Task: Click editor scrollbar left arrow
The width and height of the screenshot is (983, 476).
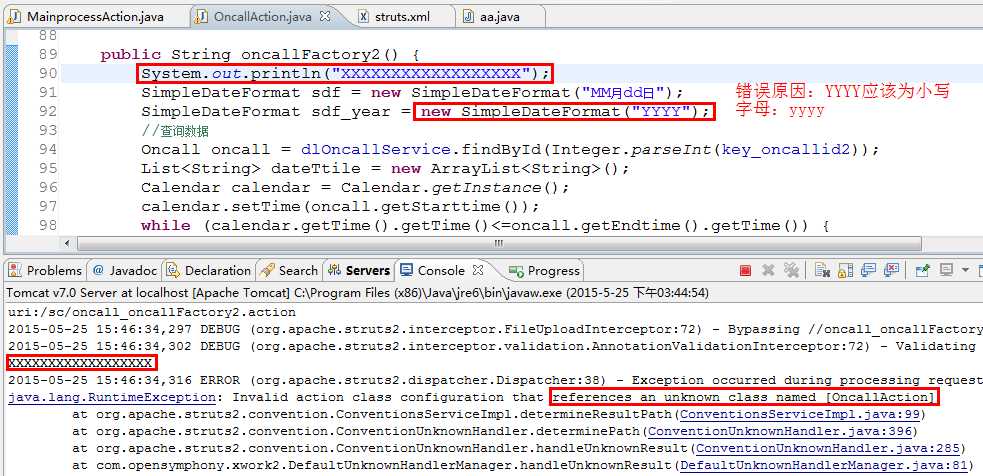Action: 67,243
